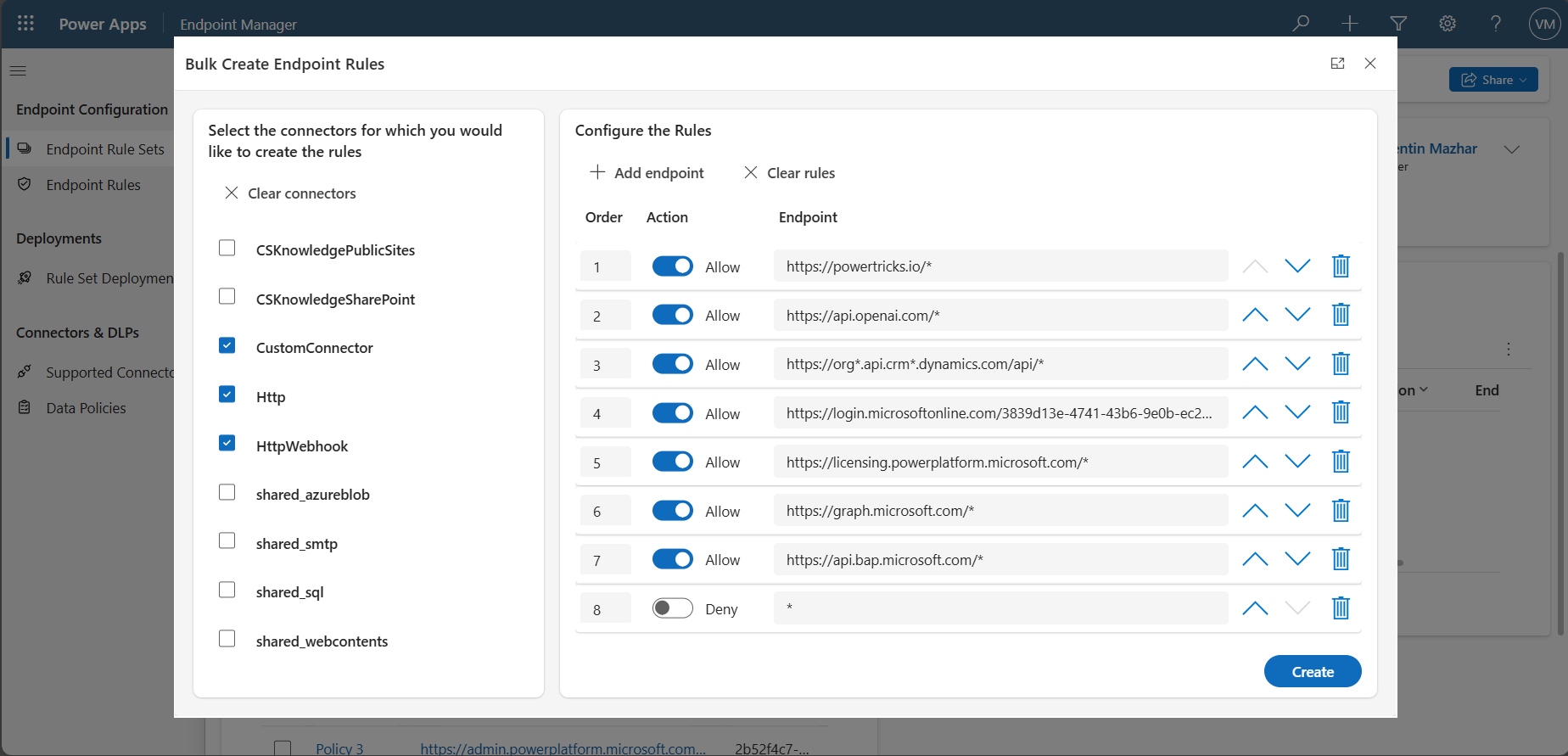1568x756 pixels.
Task: Disable the Allow toggle for rule 3
Action: click(x=673, y=364)
